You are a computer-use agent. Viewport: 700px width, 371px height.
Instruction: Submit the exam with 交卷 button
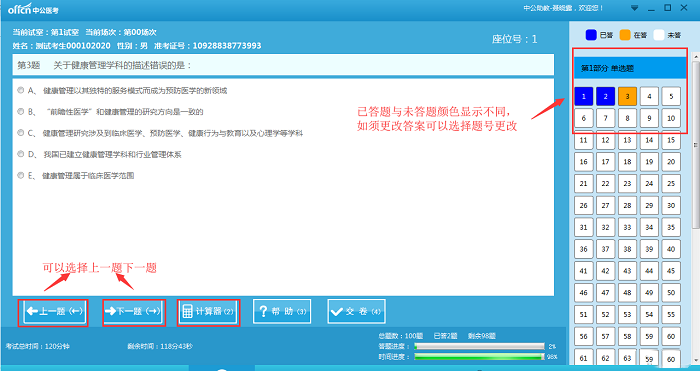[x=356, y=312]
